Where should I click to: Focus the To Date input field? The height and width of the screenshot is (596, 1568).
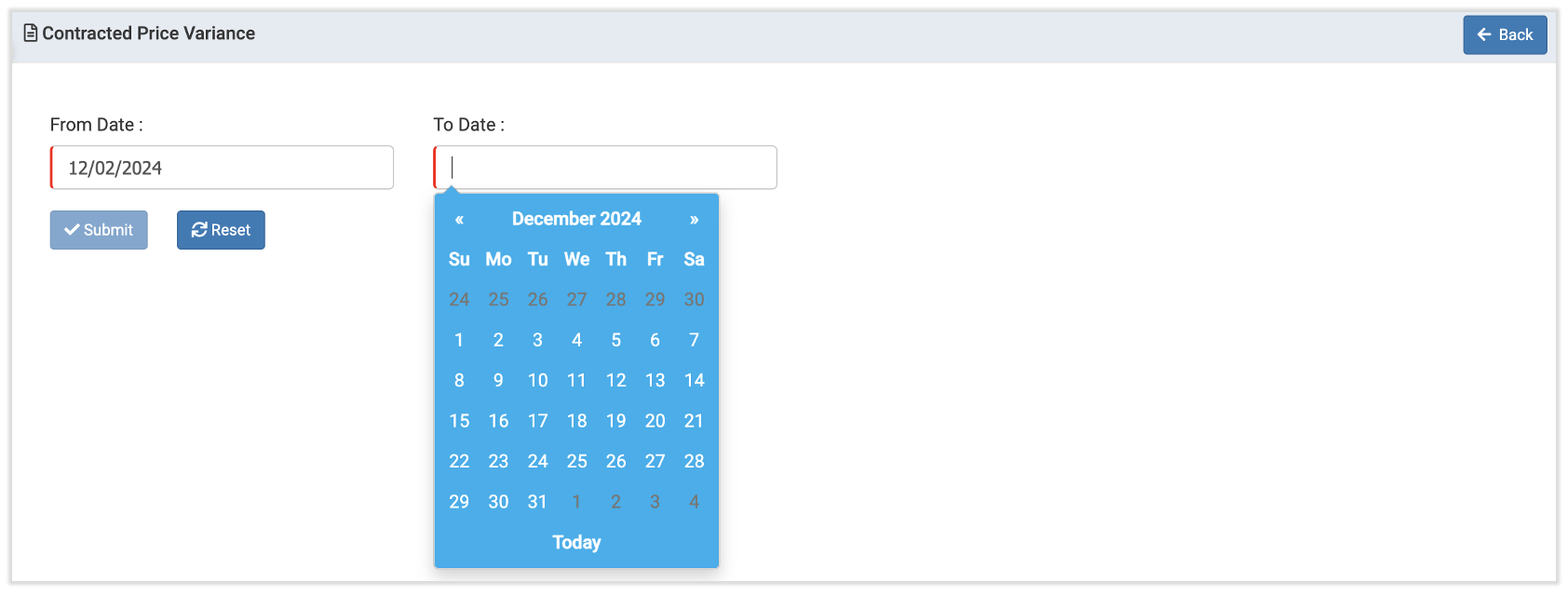tap(605, 168)
